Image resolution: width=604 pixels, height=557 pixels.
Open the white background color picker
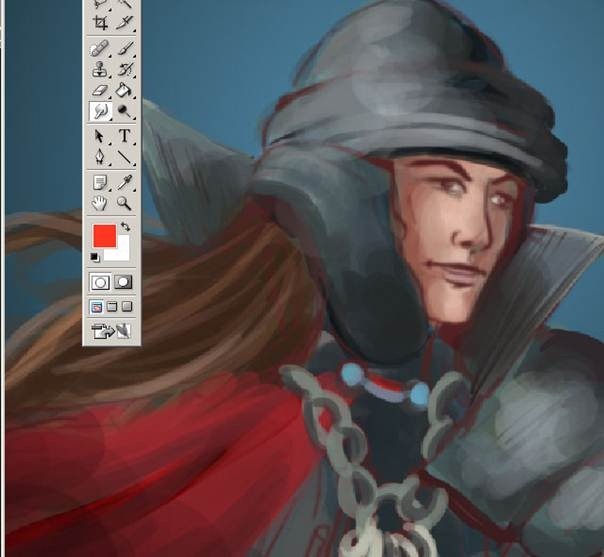point(121,252)
